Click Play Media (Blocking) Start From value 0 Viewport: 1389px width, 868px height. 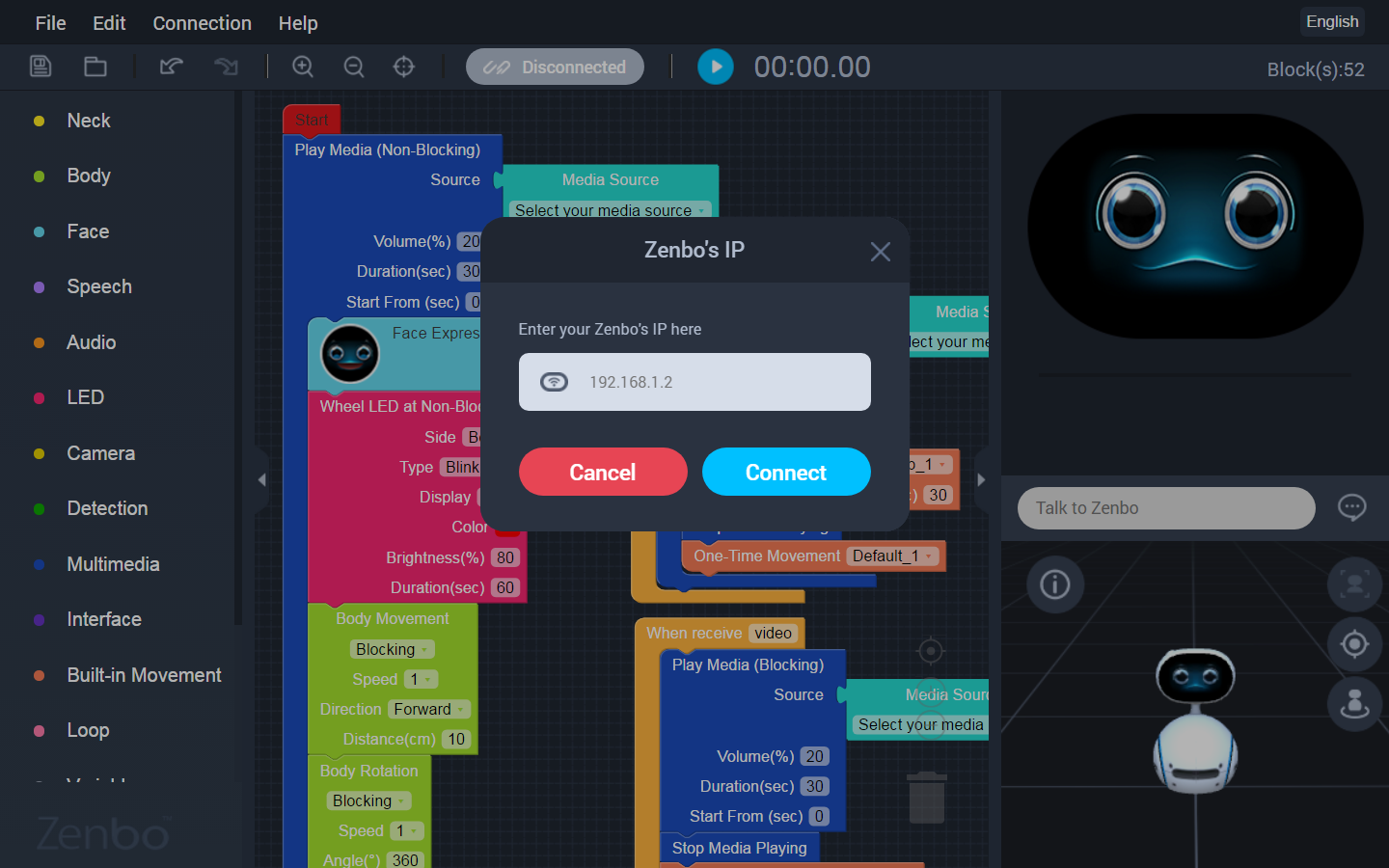[819, 817]
